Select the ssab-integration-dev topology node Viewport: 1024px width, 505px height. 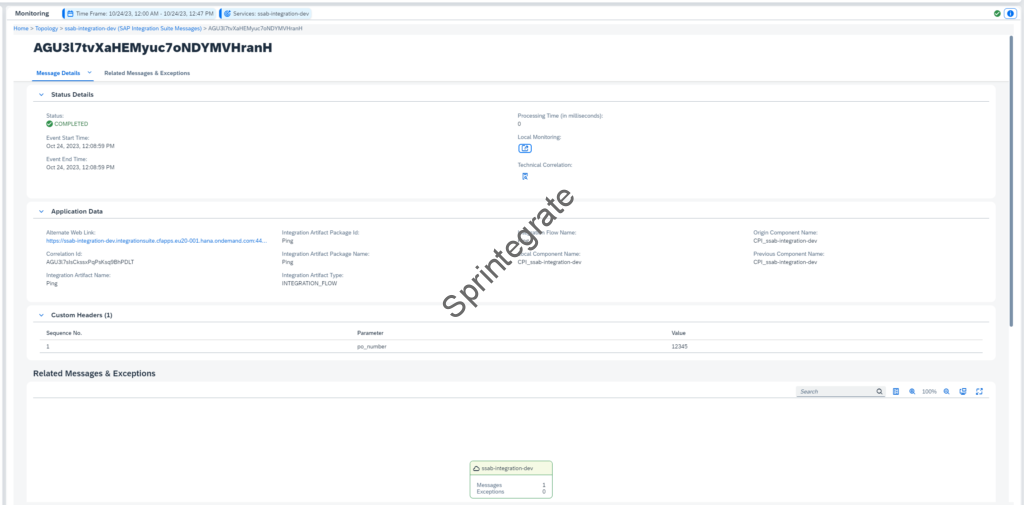[x=511, y=480]
